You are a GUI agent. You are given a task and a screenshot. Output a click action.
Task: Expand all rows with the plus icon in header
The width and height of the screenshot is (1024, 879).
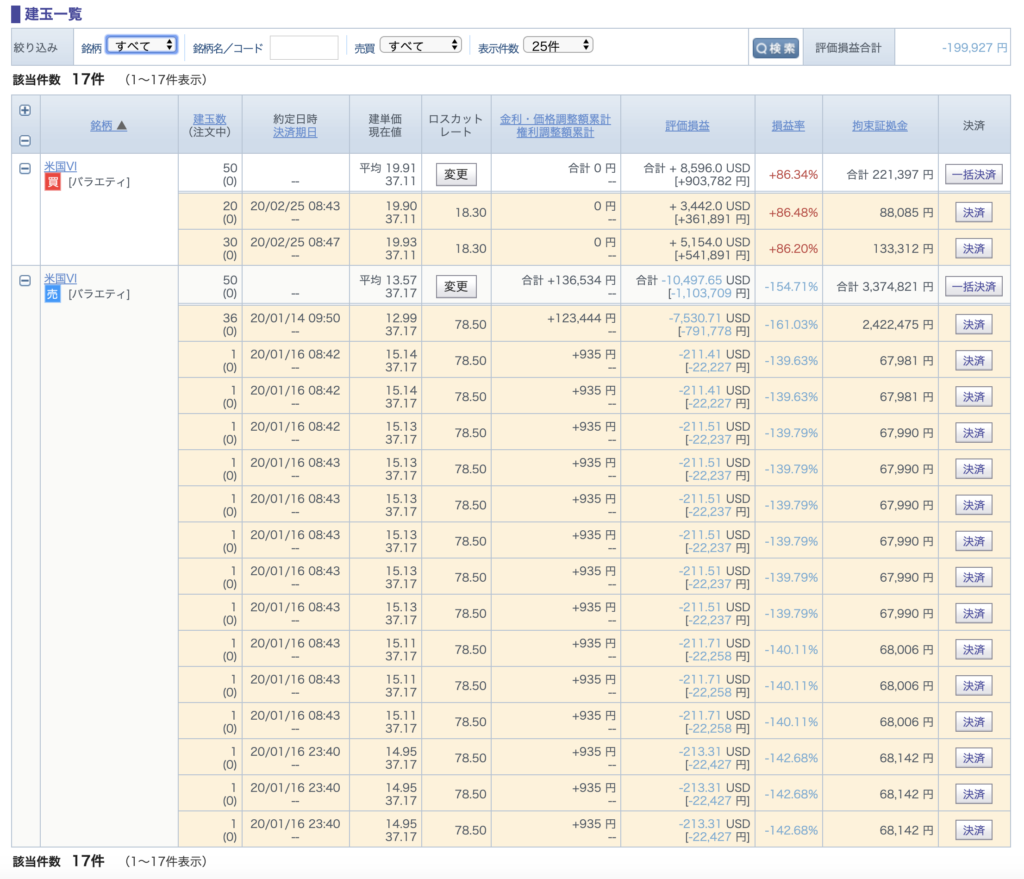pos(25,110)
